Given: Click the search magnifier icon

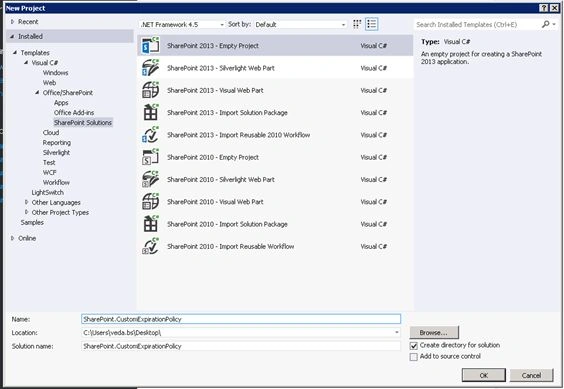Looking at the screenshot, I should click(x=545, y=24).
